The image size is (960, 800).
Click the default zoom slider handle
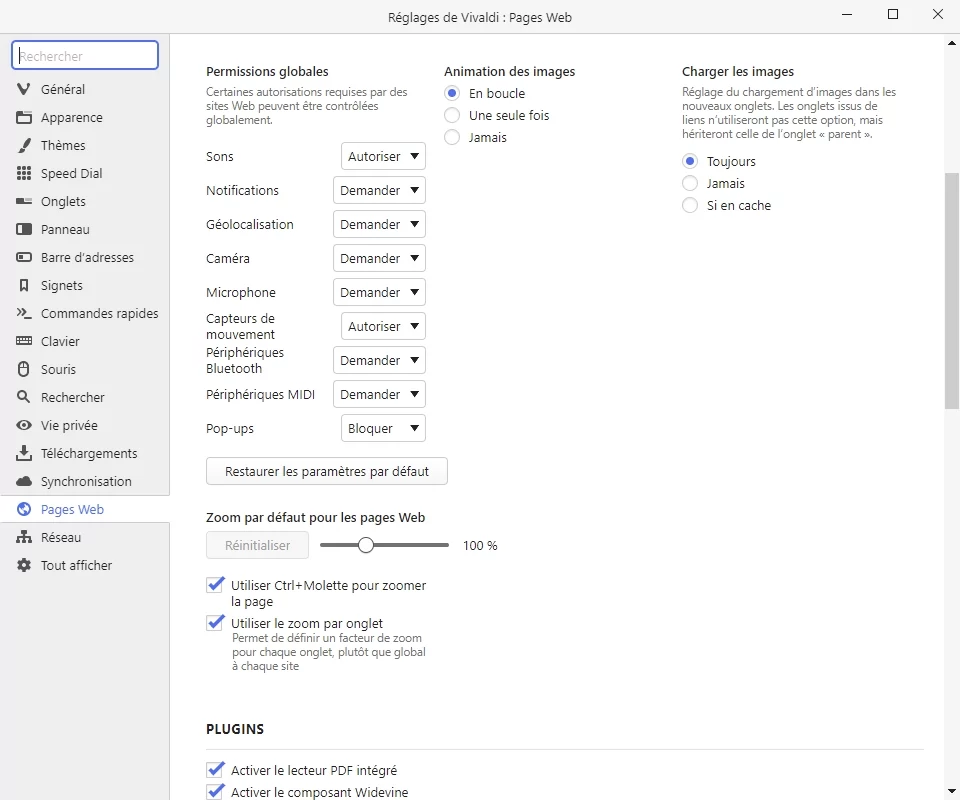click(366, 545)
